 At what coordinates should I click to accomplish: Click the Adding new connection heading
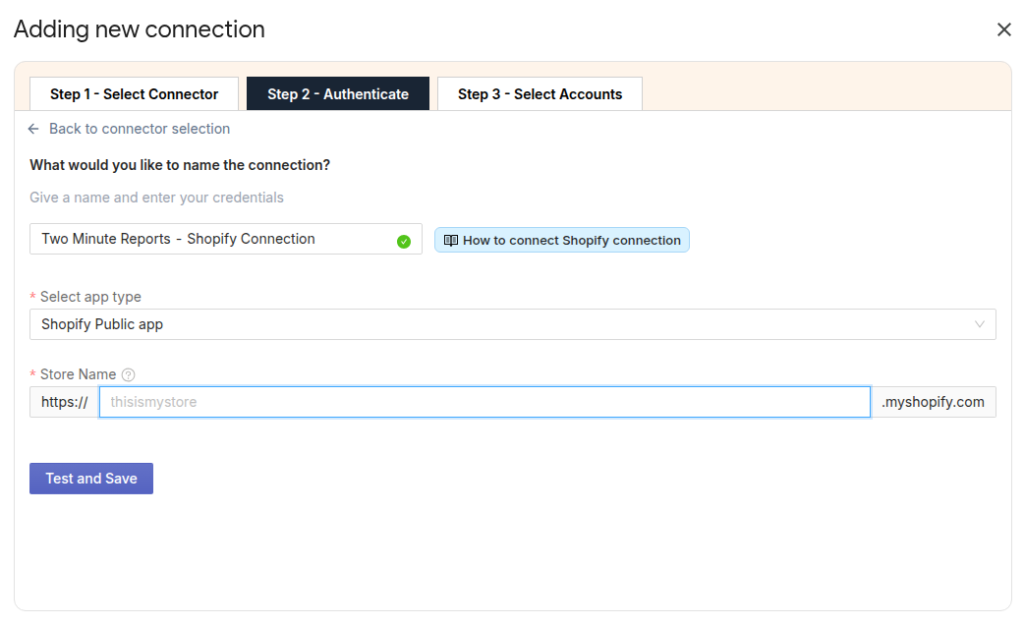pos(139,29)
